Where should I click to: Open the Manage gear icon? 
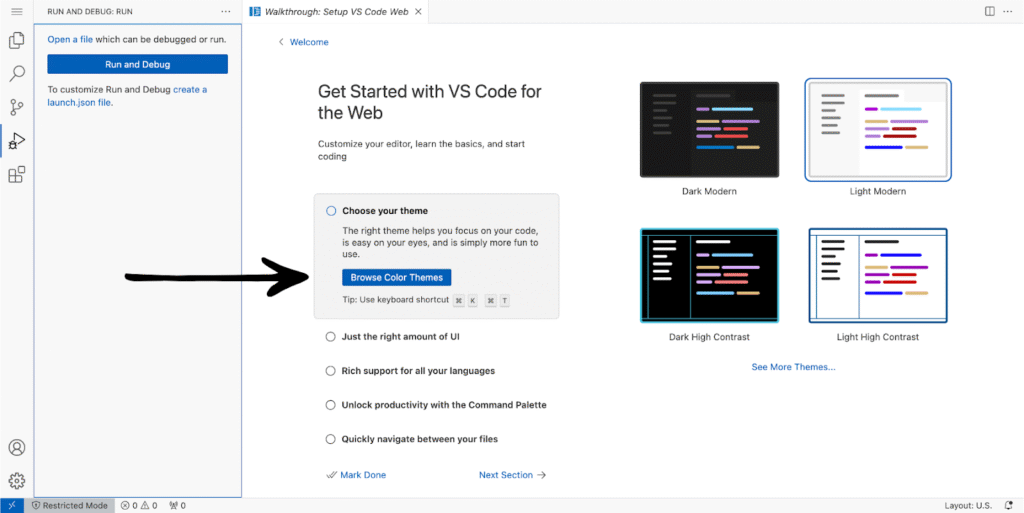17,480
